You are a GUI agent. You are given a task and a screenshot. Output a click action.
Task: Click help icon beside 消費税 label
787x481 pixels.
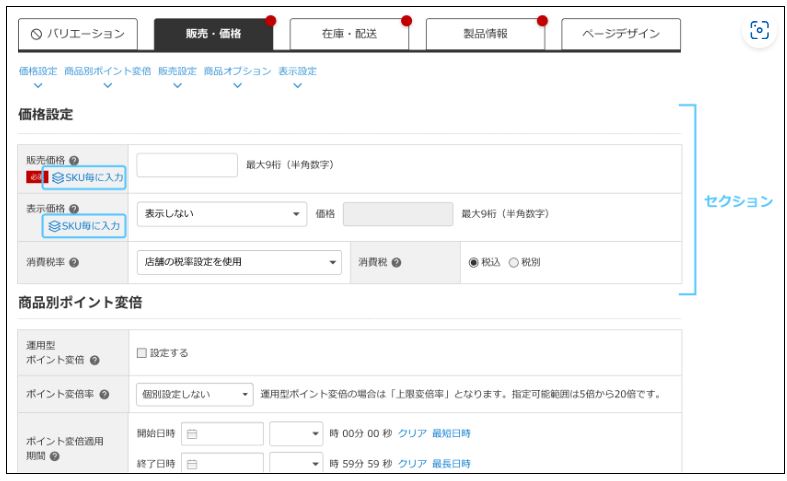(x=397, y=263)
